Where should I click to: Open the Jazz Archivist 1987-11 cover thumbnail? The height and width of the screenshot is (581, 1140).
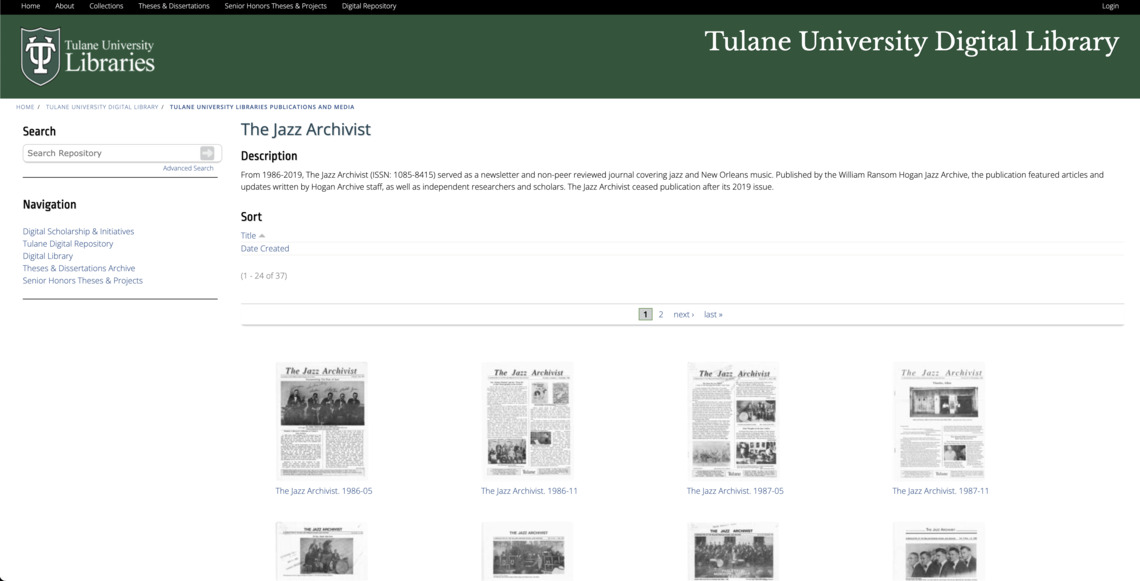point(939,421)
